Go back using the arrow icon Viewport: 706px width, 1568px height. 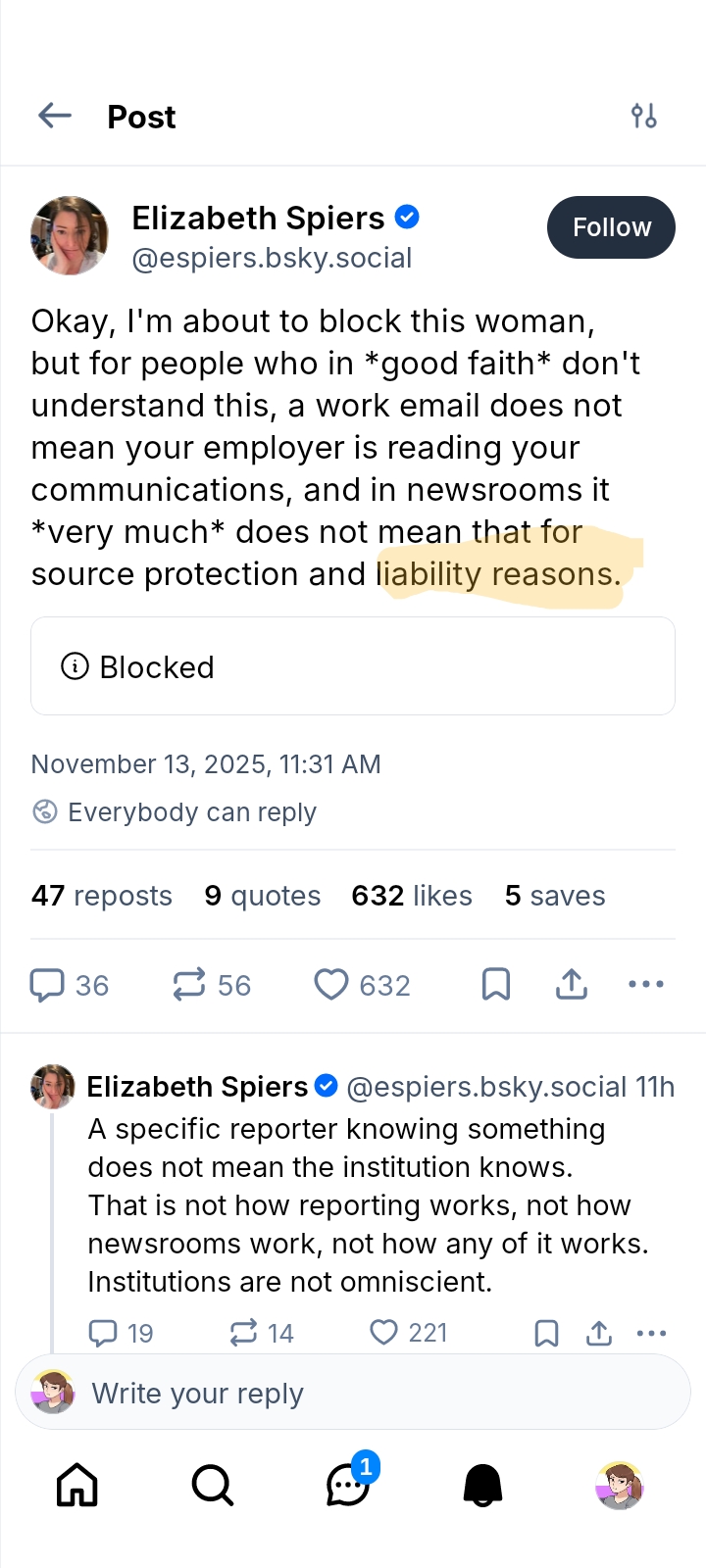(x=55, y=117)
